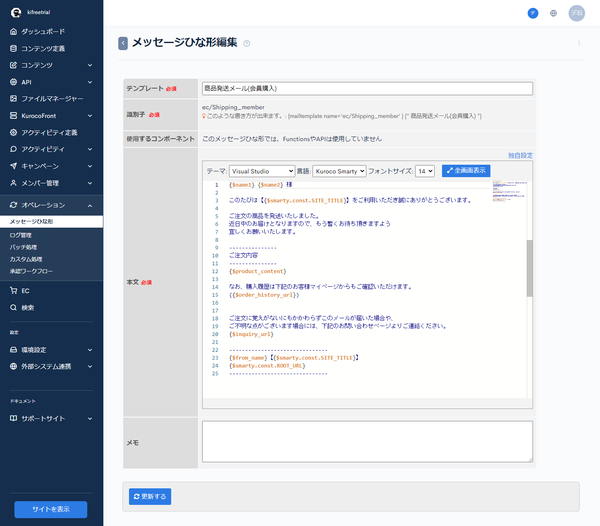Expand the API submenu chevron
The image size is (600, 526).
tap(90, 82)
